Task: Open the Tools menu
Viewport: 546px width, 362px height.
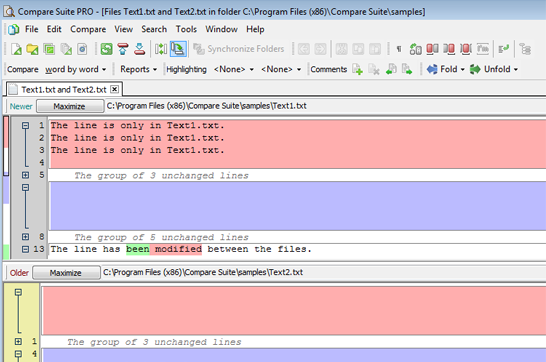Action: click(186, 29)
